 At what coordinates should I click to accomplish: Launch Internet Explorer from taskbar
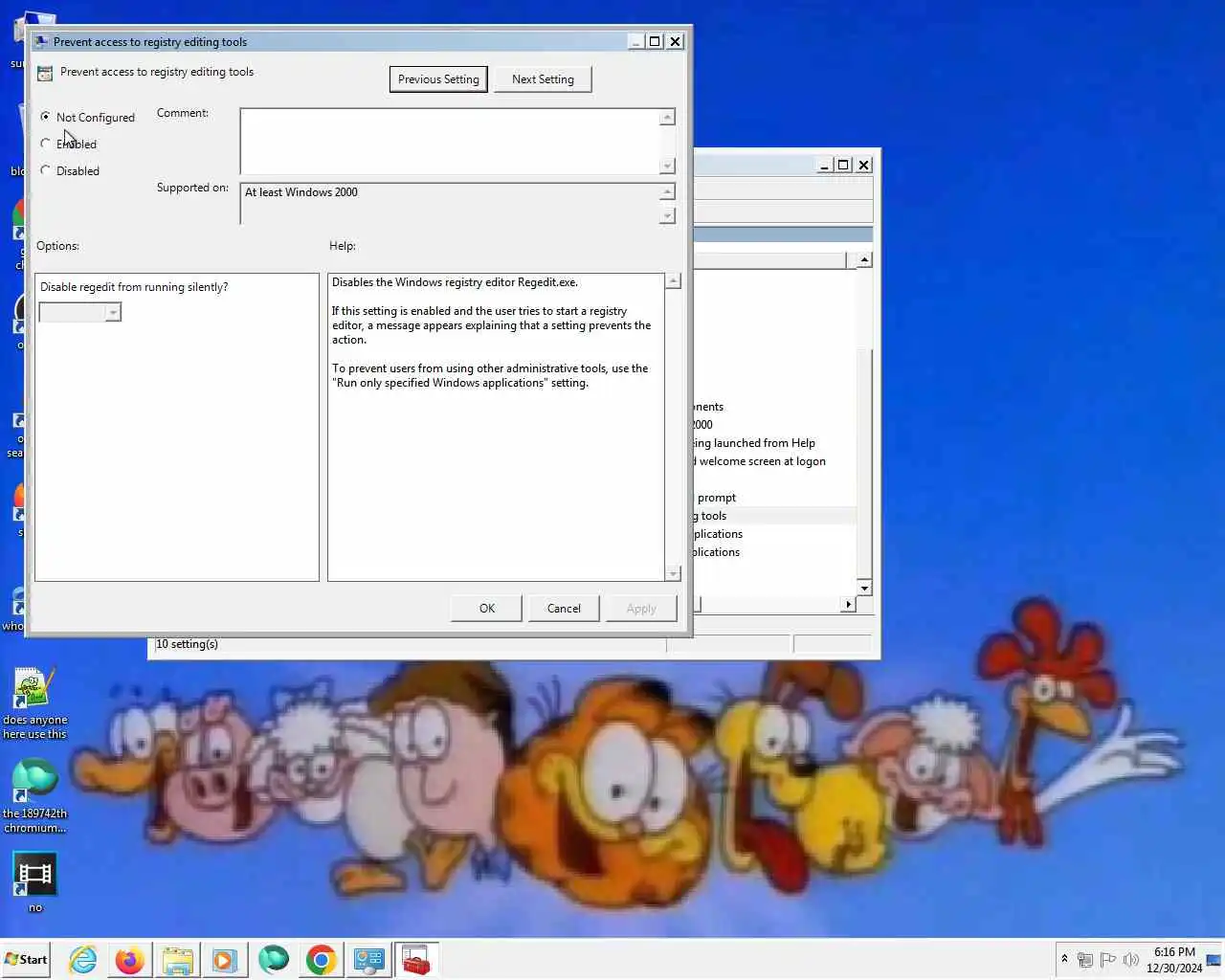(x=83, y=959)
